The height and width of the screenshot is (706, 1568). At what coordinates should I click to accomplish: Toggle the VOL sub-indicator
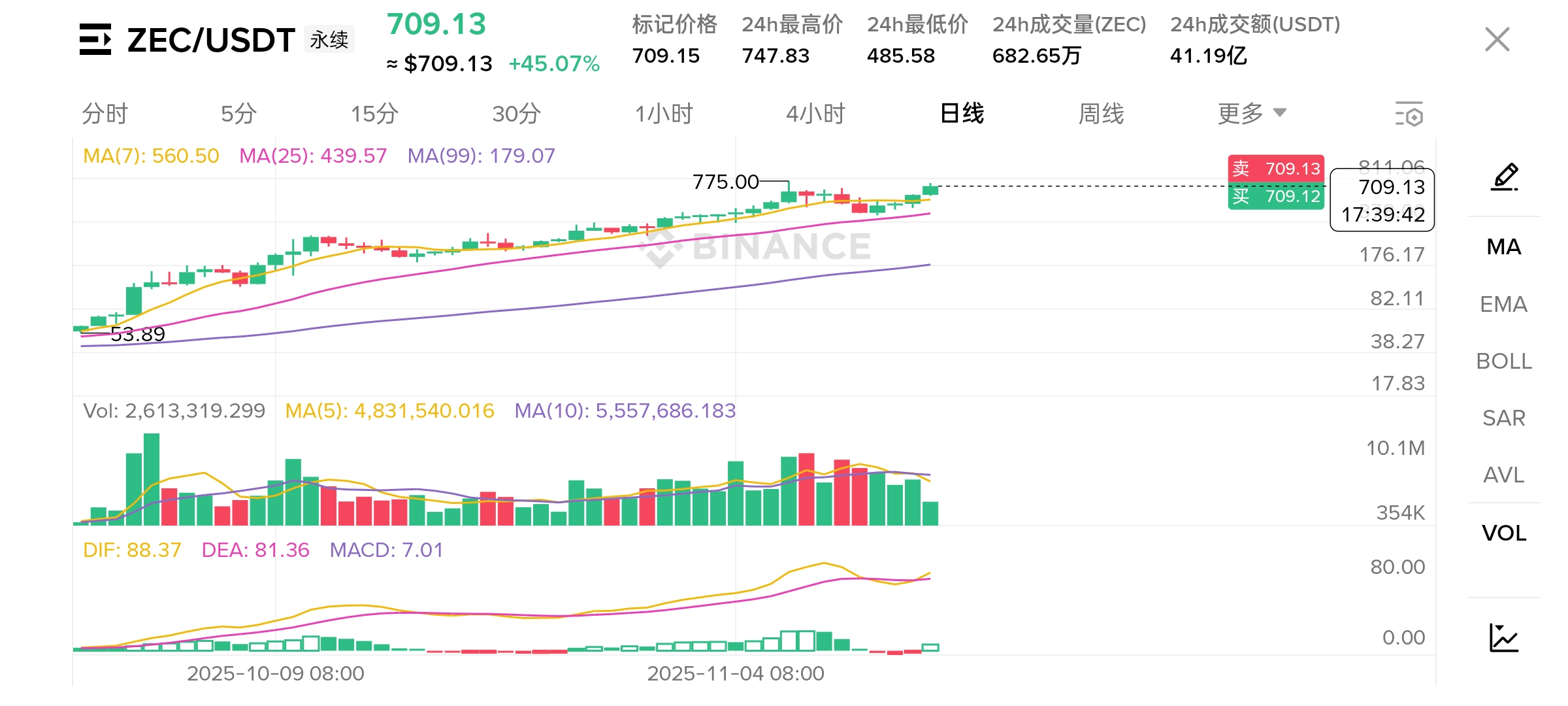point(1503,533)
